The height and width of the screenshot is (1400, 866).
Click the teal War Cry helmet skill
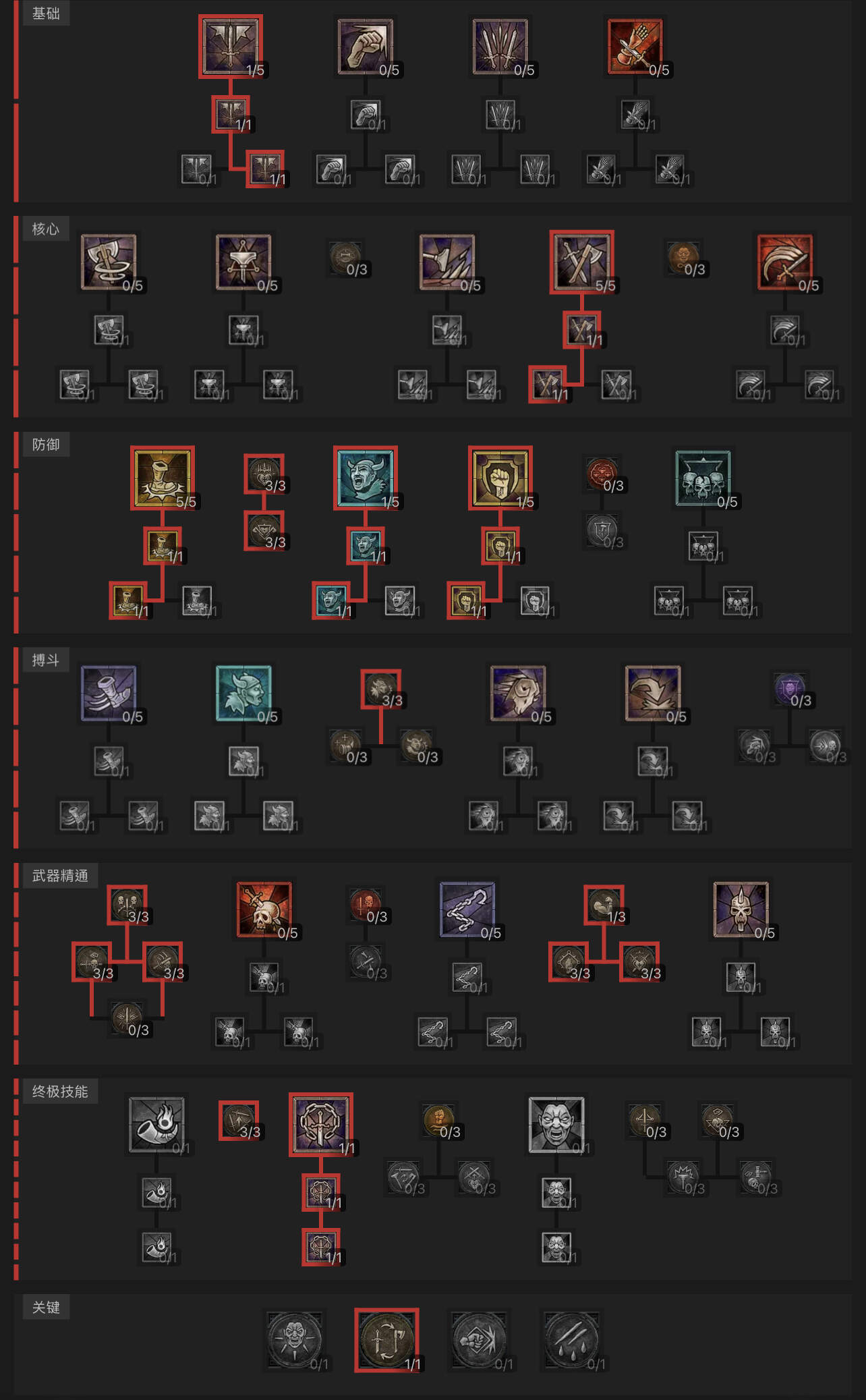[243, 694]
